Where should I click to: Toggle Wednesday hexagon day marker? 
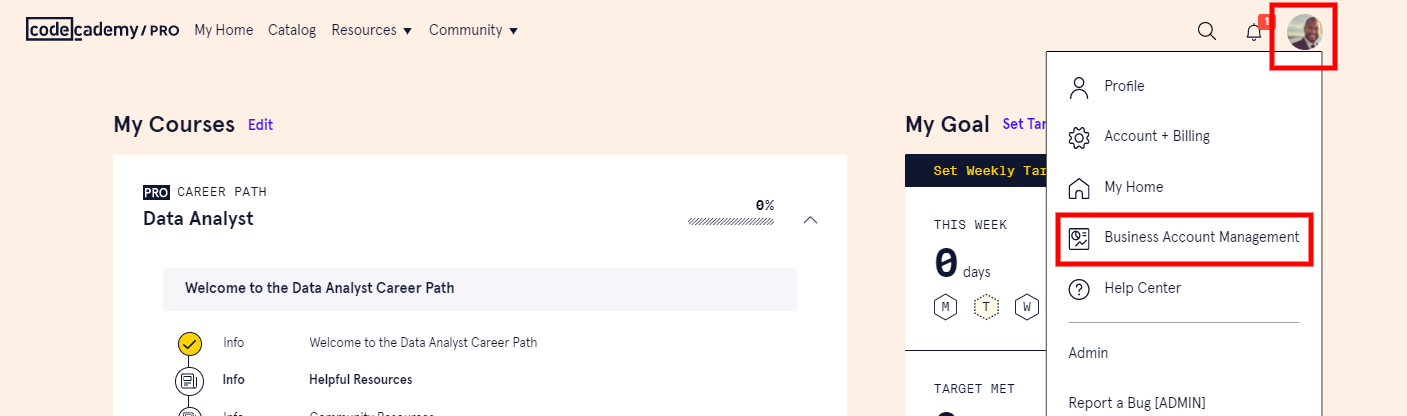[x=1027, y=307]
